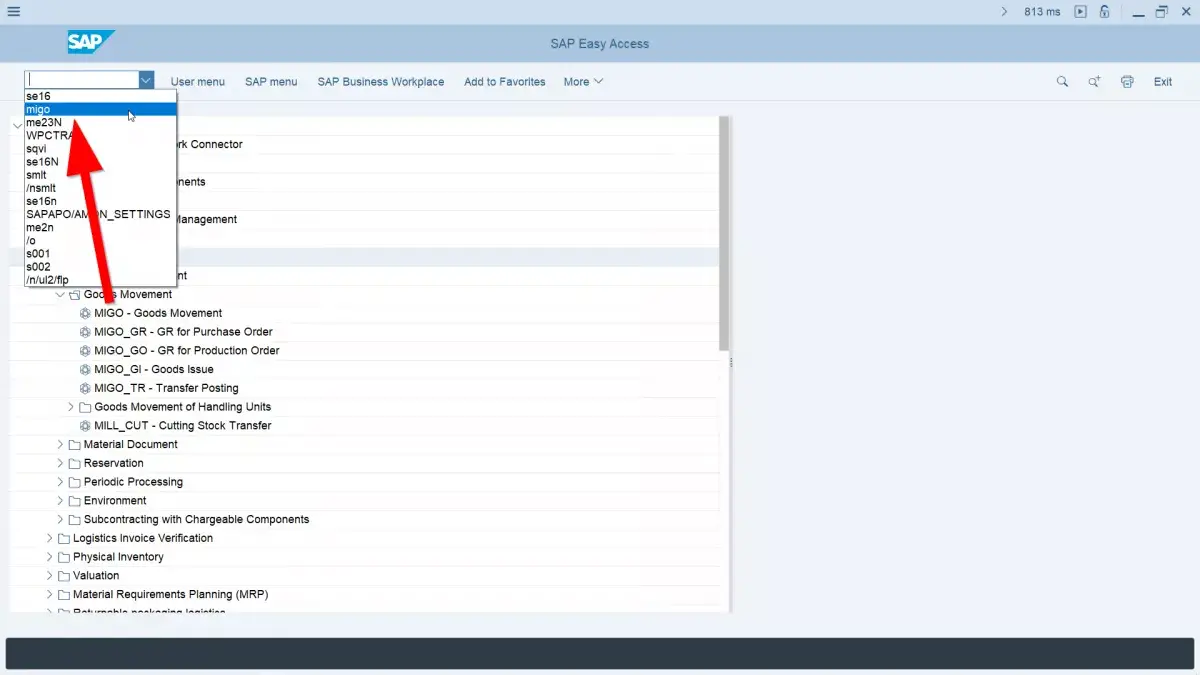The image size is (1200, 675).
Task: Open MIGO_TR - Transfer Posting entry
Action: click(x=166, y=388)
